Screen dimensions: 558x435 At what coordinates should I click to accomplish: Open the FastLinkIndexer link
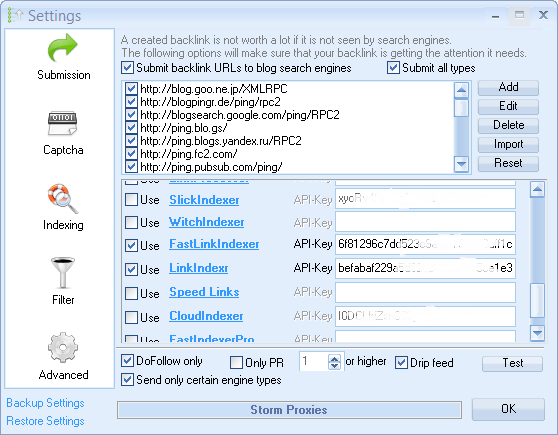[214, 244]
